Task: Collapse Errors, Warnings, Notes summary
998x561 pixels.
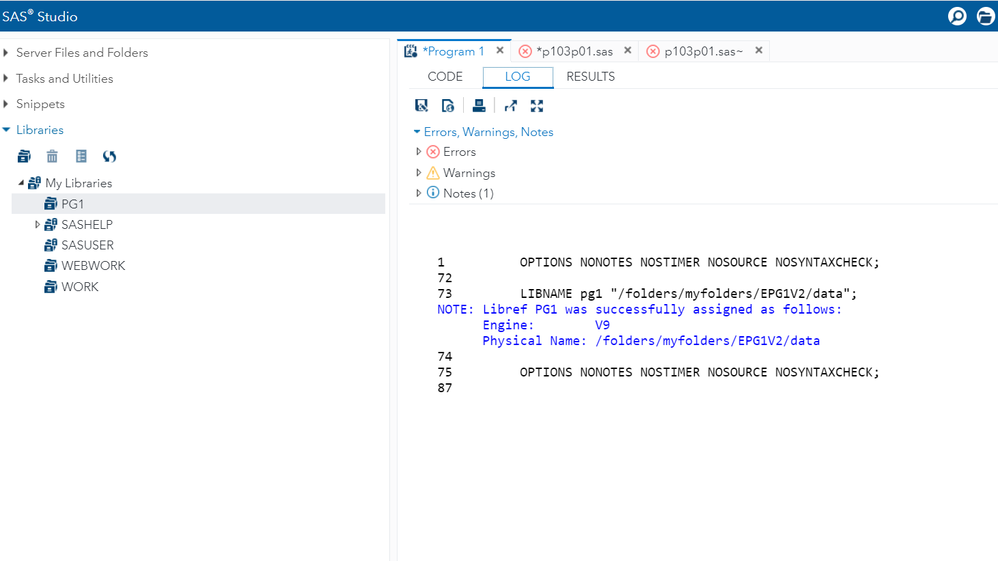Action: [x=417, y=132]
